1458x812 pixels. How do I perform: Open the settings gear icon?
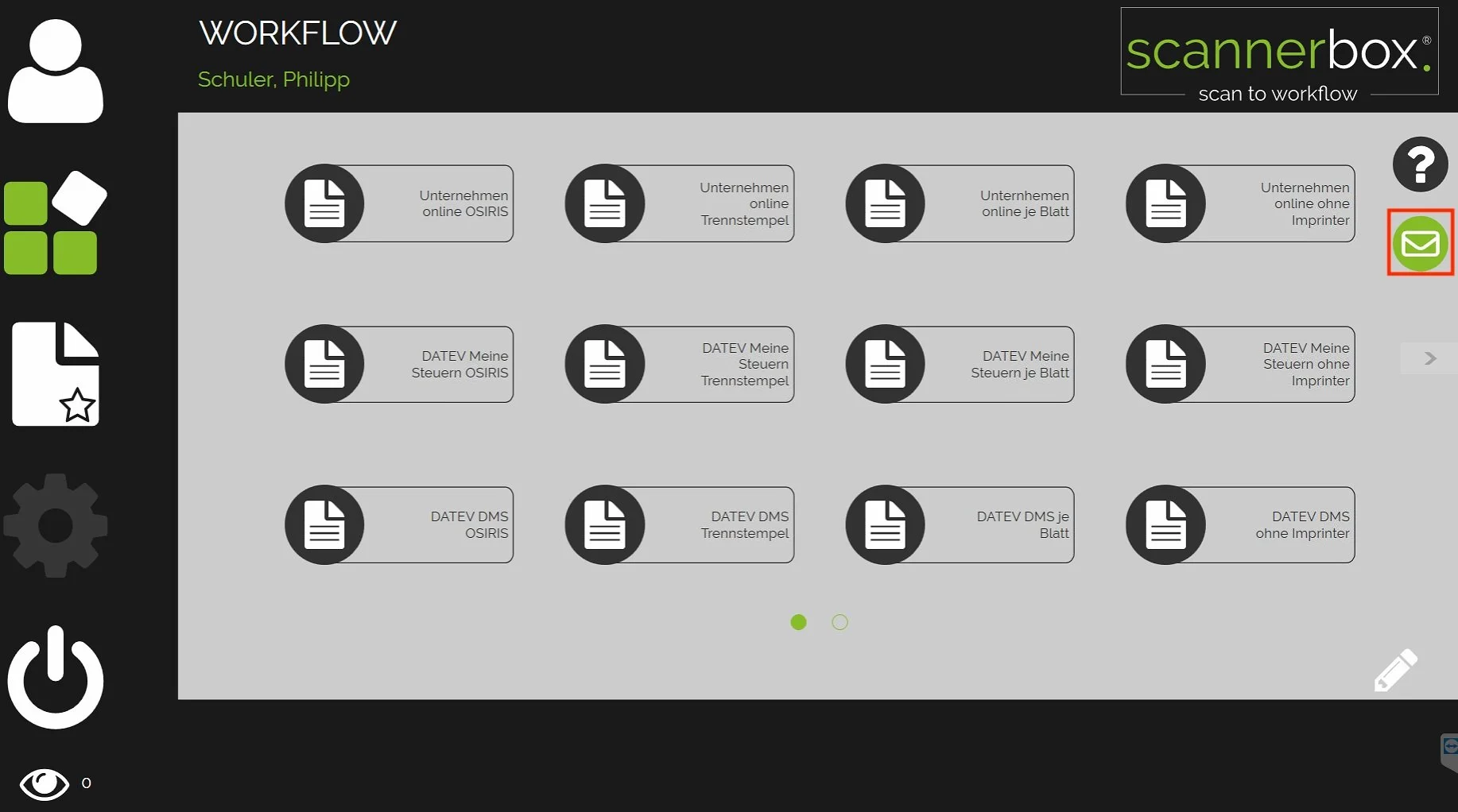(x=56, y=525)
